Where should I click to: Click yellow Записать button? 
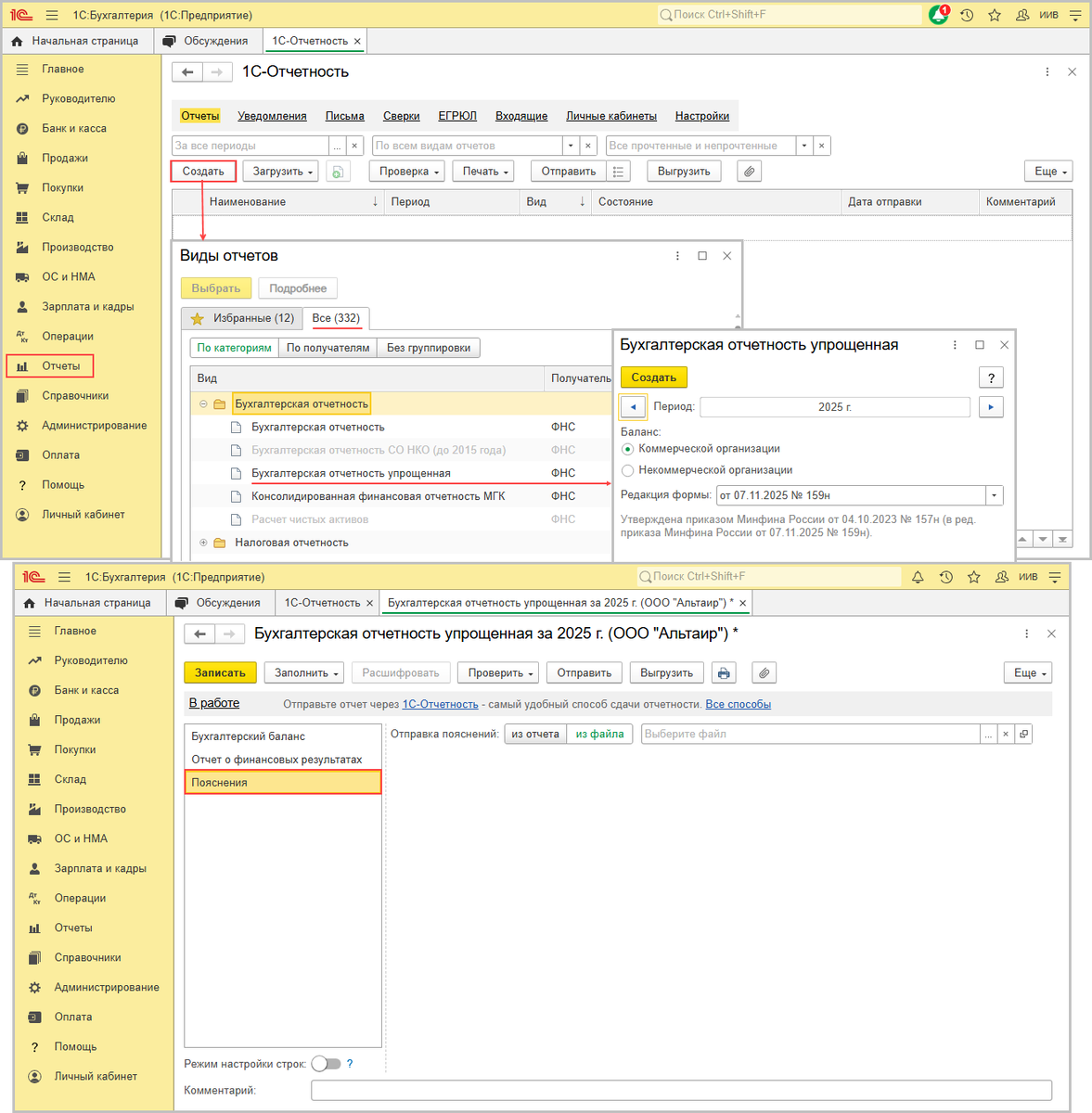220,673
